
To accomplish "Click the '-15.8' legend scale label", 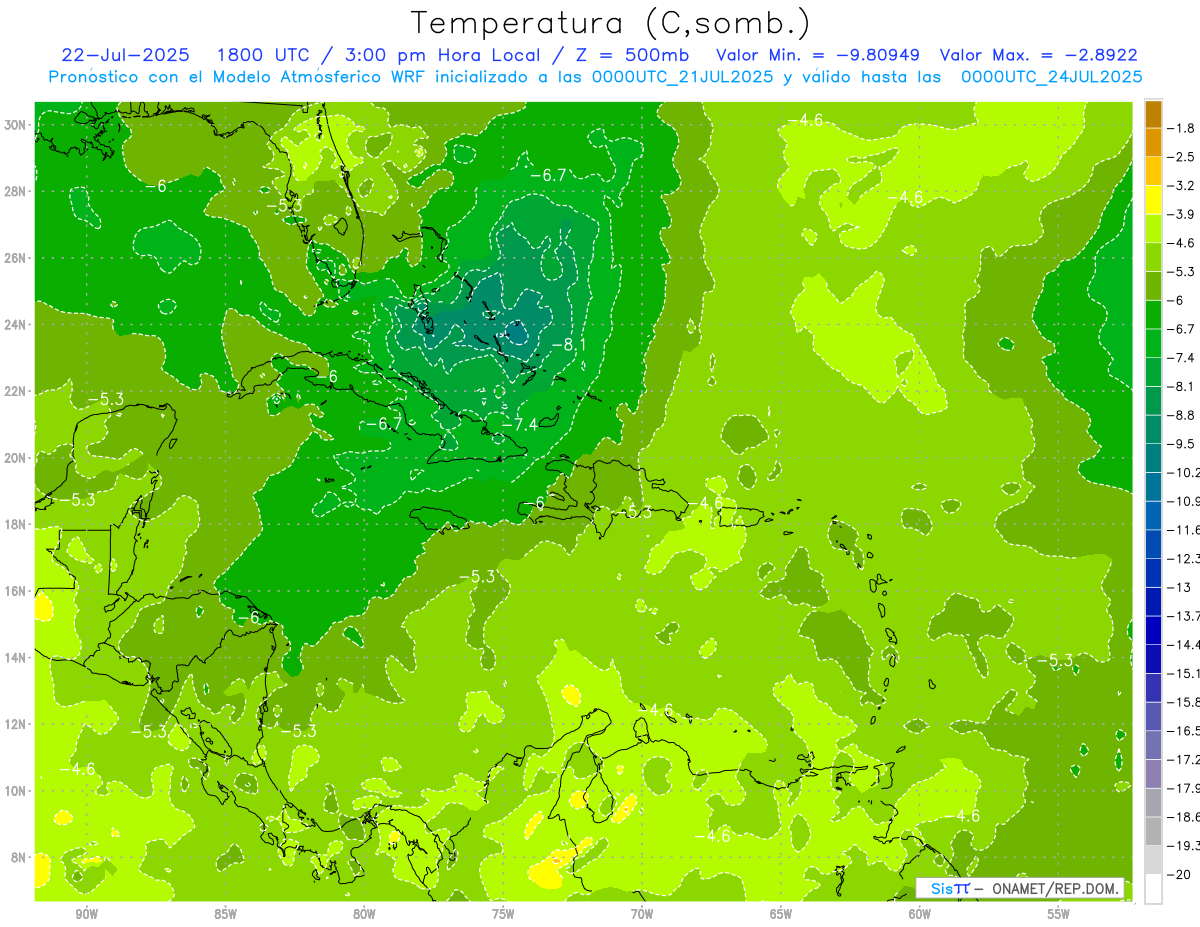I will 1183,701.
